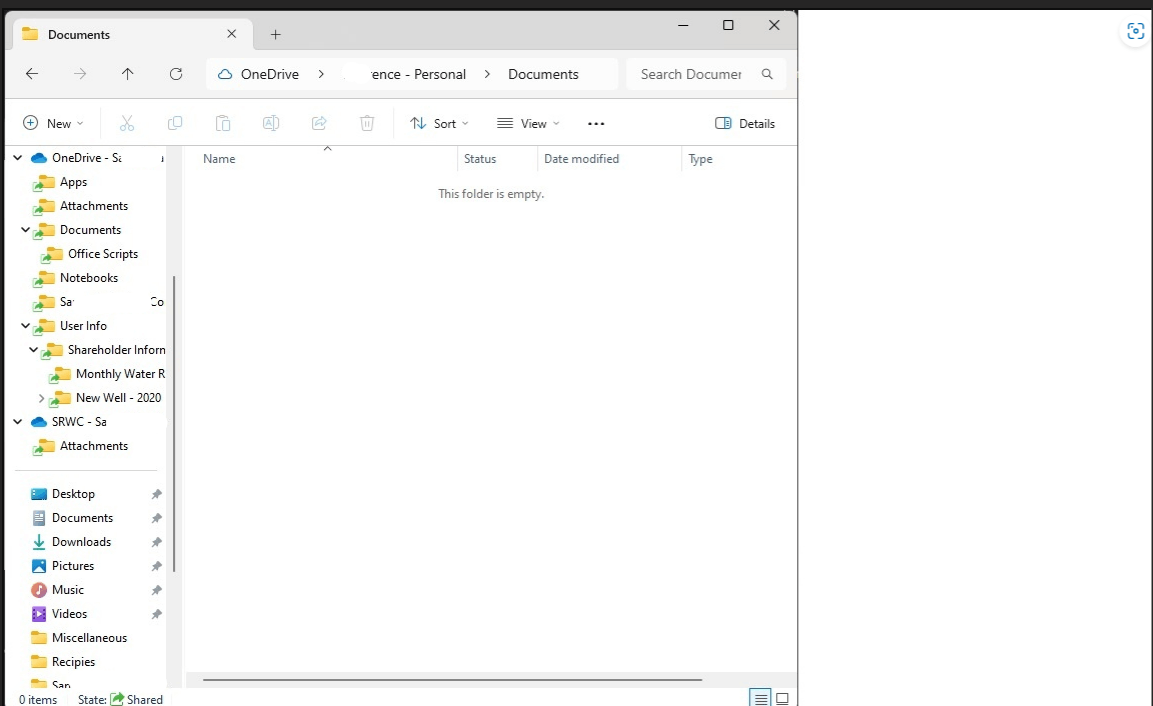This screenshot has height=706, width=1153.
Task: Switch to list view in status bar
Action: click(x=782, y=697)
